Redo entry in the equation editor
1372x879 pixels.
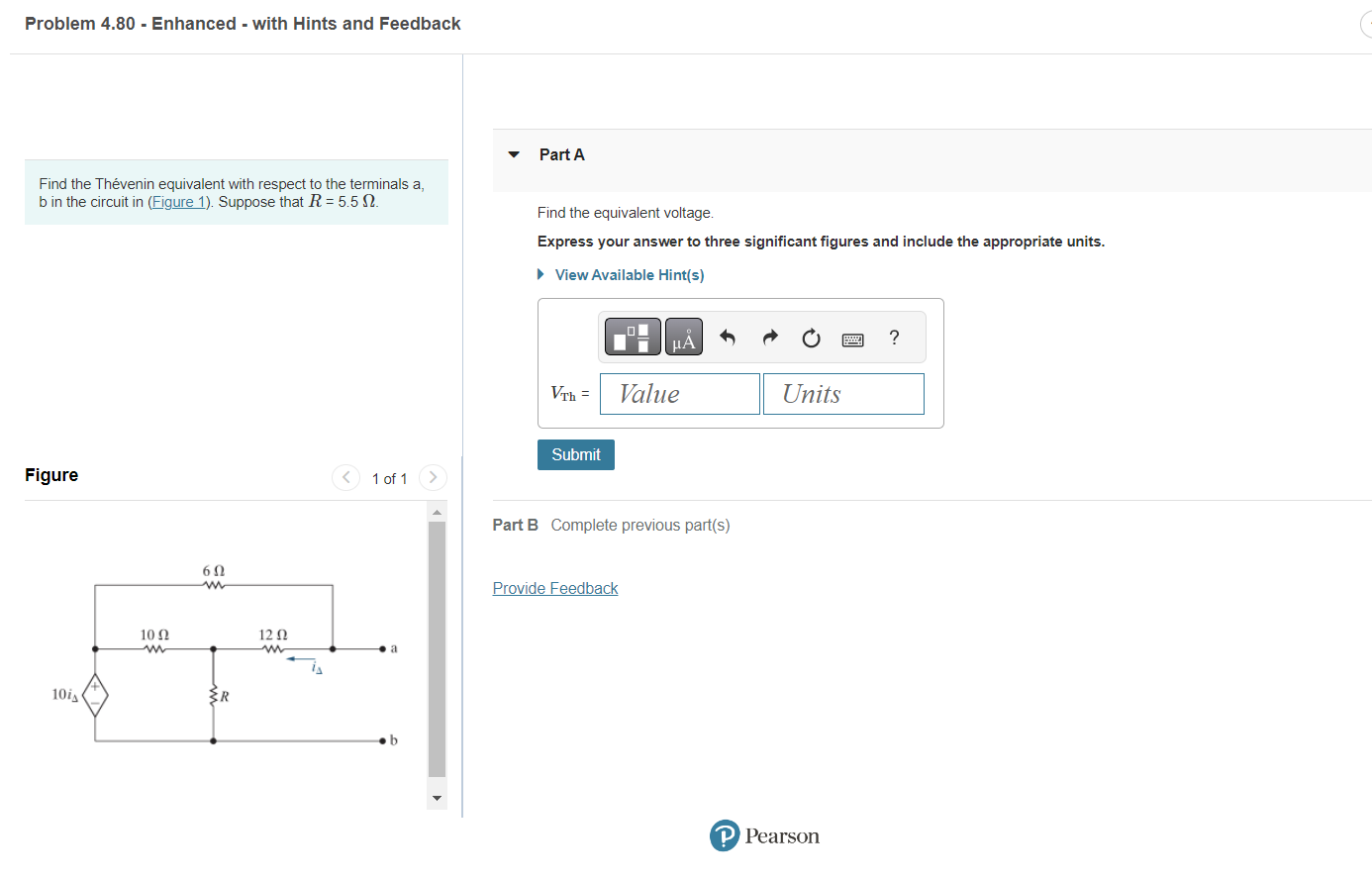point(769,337)
